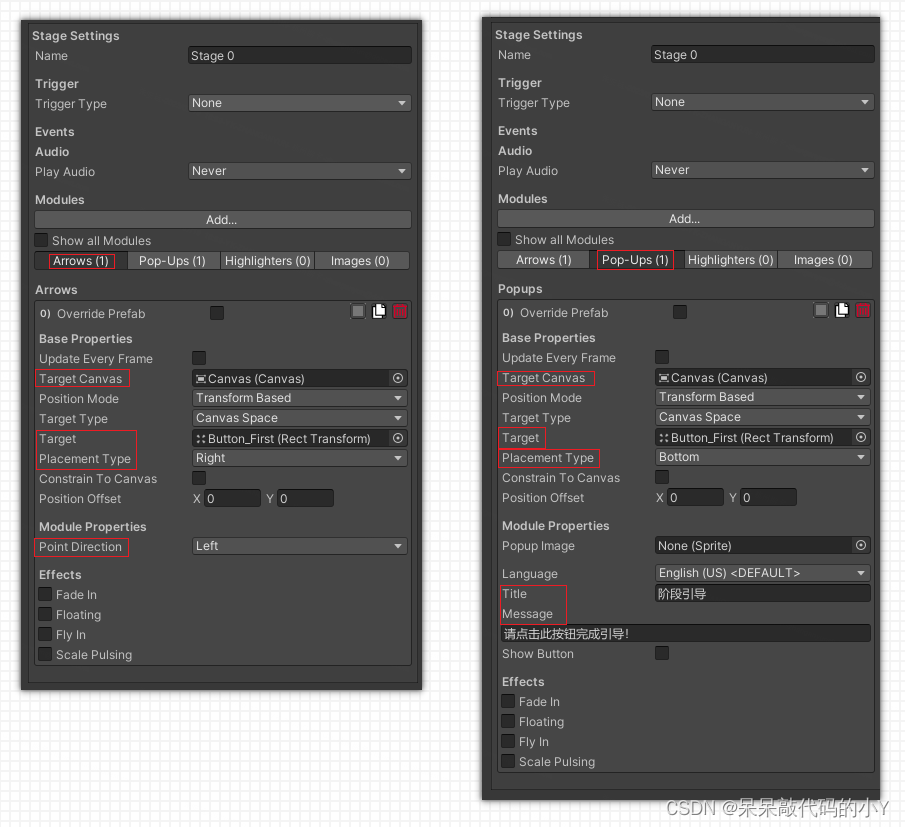Open Placement Type dropdown showing Right
Image resolution: width=905 pixels, height=827 pixels.
tap(300, 458)
